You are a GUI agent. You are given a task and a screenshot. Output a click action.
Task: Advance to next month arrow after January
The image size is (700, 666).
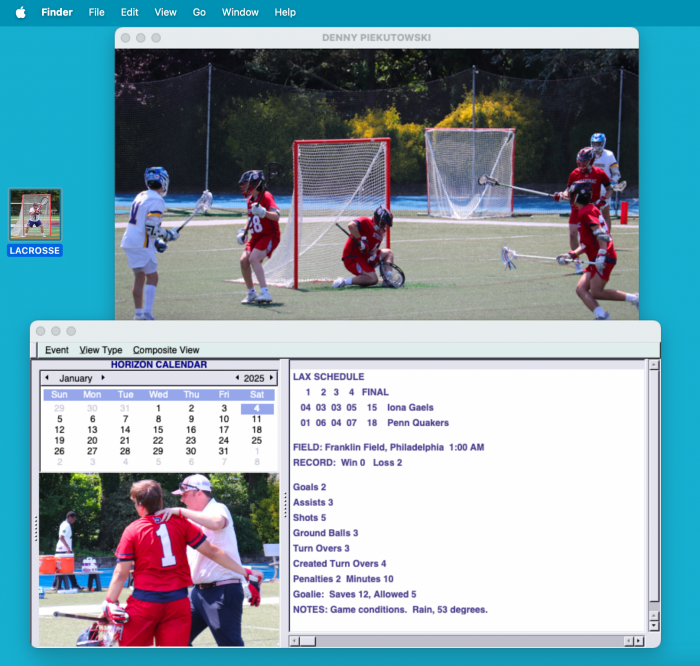click(x=102, y=378)
